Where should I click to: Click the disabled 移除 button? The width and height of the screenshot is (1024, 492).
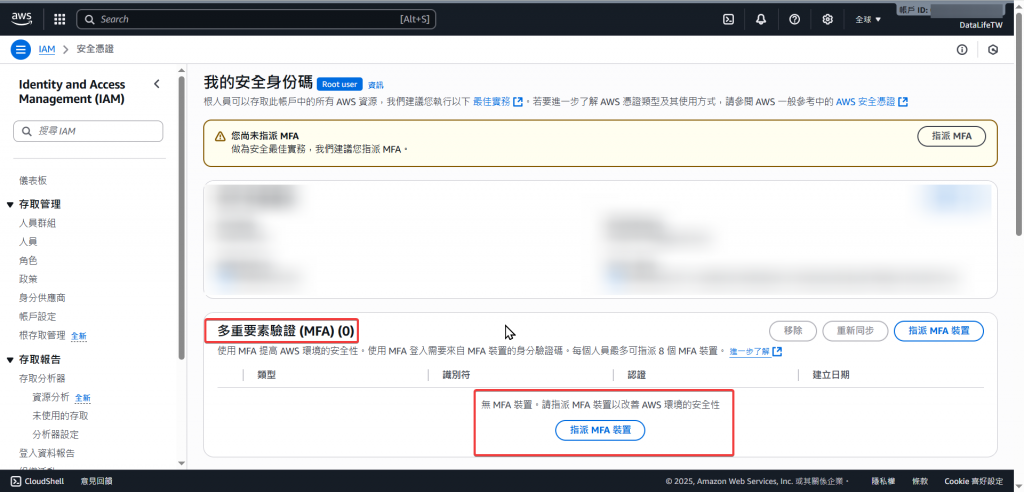click(793, 331)
